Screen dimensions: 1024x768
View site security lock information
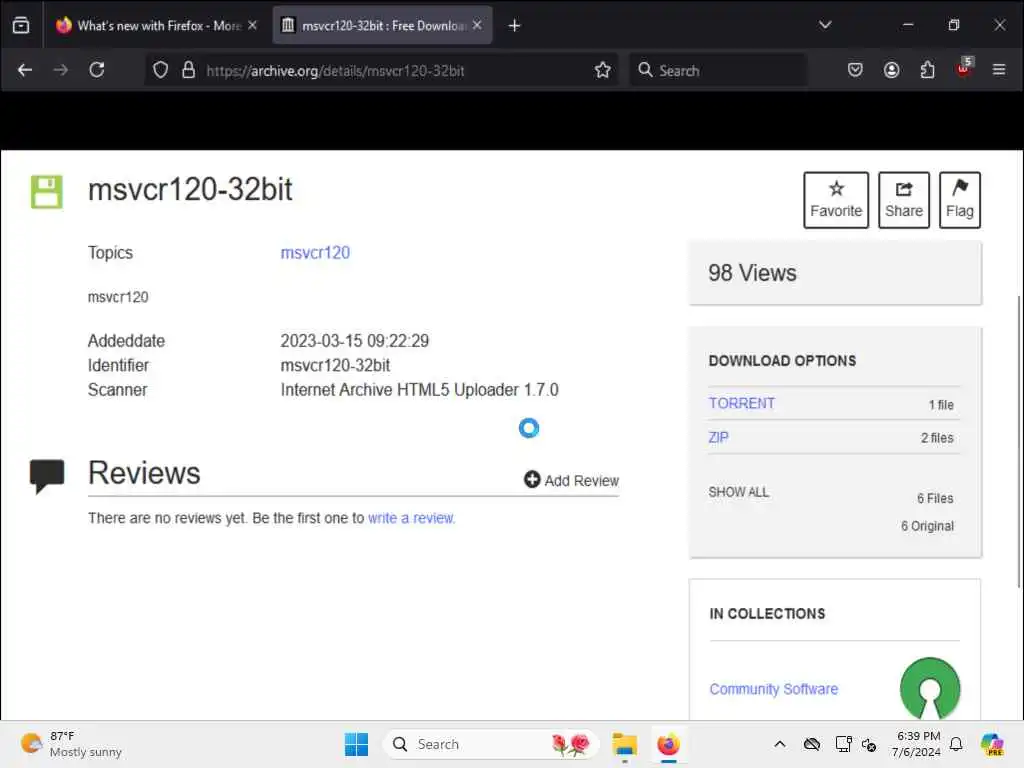pos(189,70)
